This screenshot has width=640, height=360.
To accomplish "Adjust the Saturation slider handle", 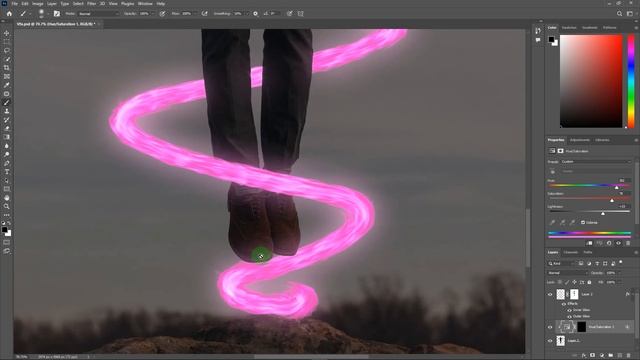I will click(612, 200).
